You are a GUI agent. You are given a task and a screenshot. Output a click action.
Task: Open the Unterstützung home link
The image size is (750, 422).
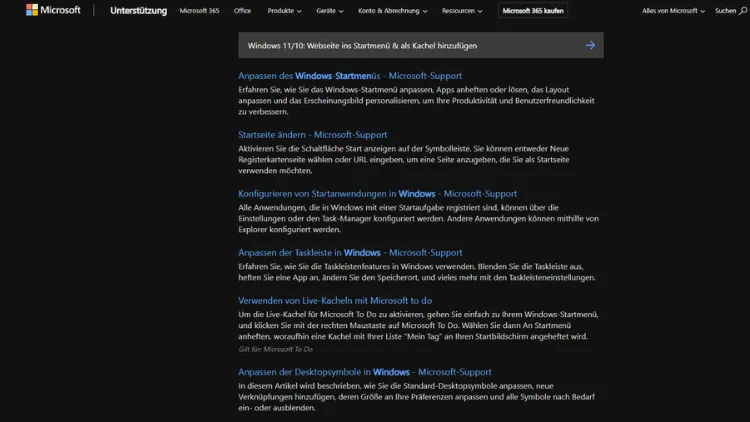coord(138,11)
